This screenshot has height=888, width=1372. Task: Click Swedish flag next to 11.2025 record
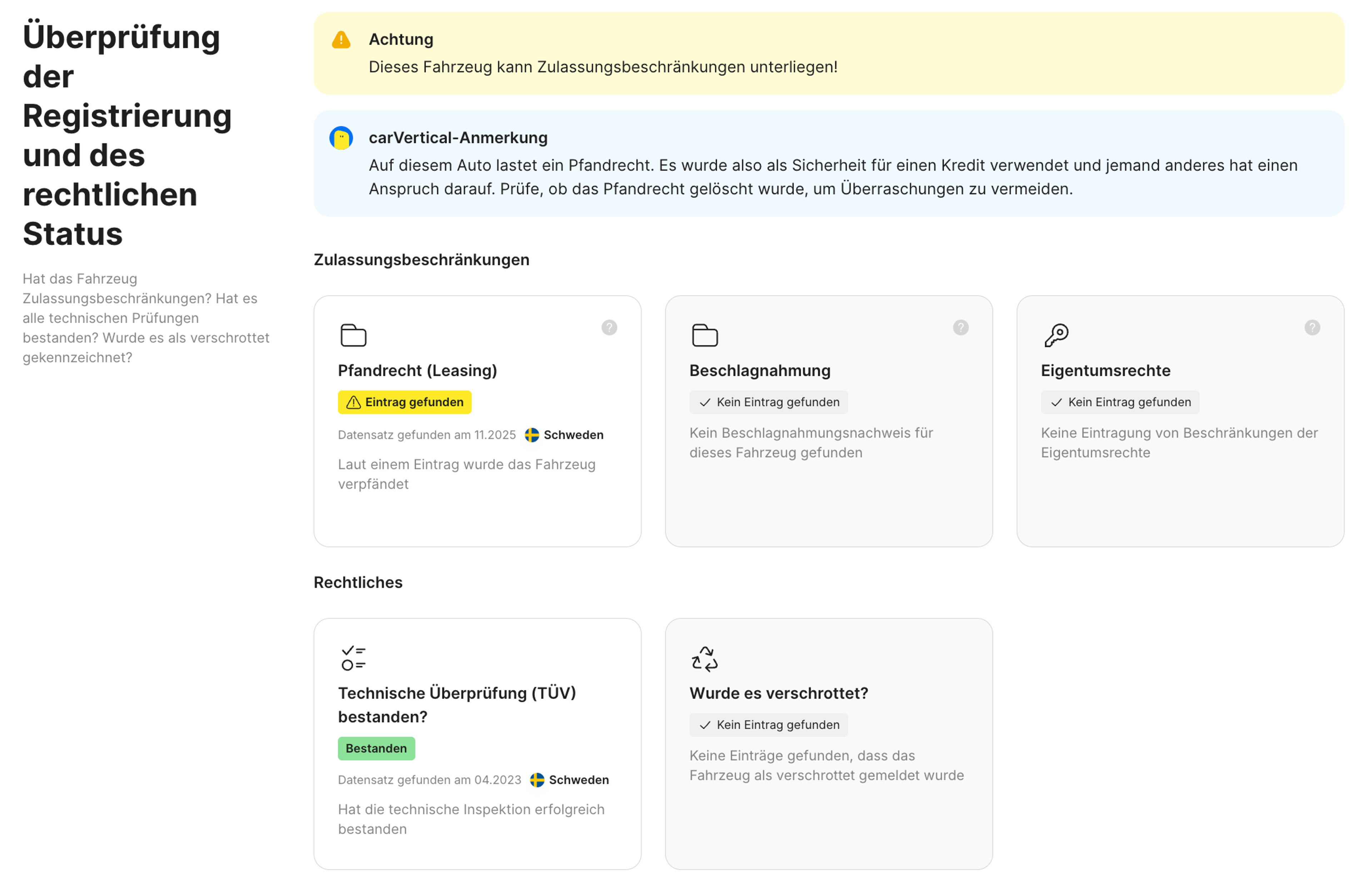coord(532,435)
